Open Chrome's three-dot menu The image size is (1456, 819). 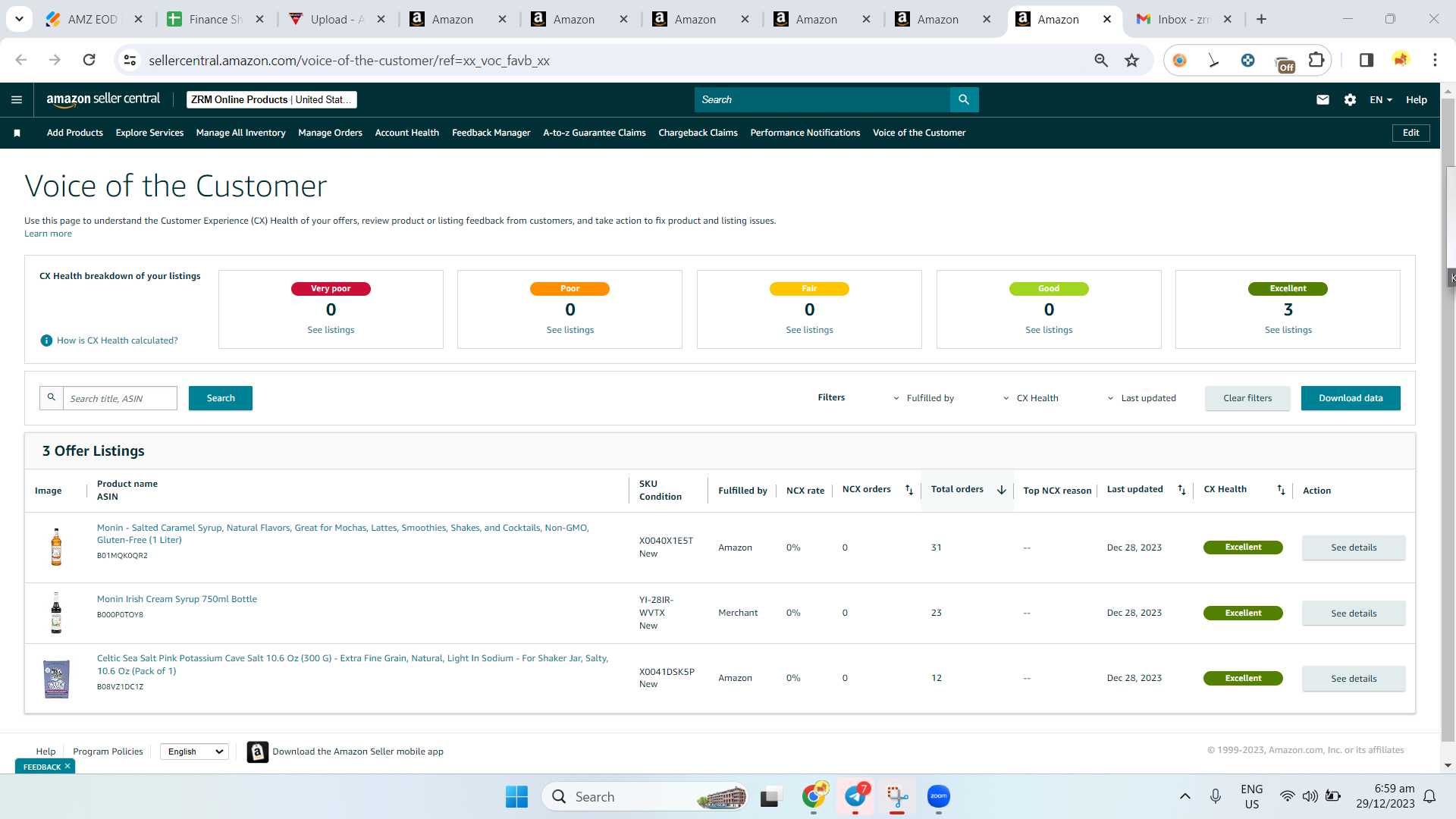pyautogui.click(x=1435, y=60)
